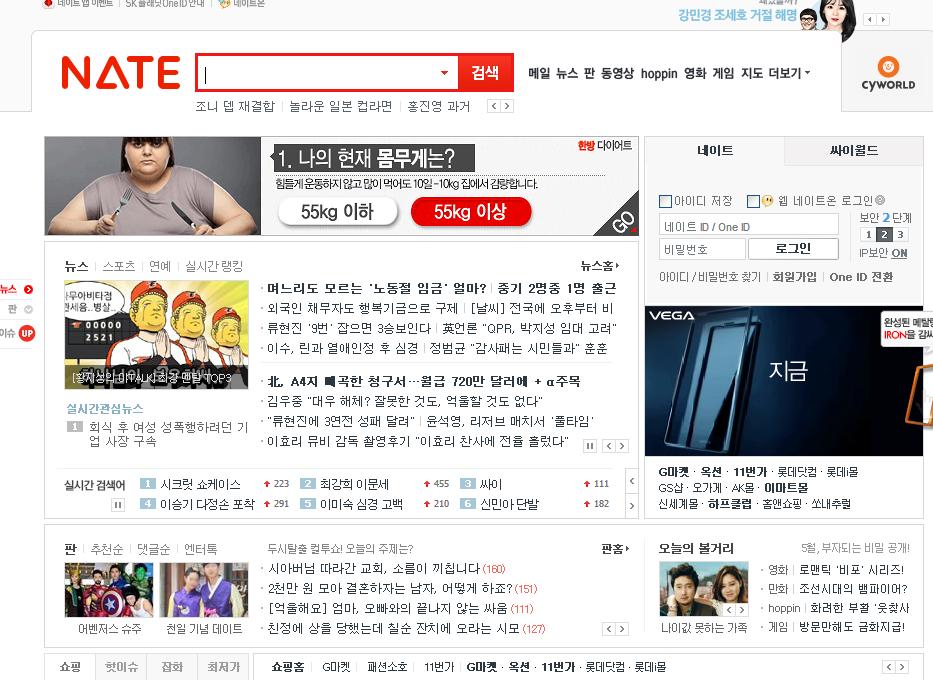The image size is (933, 699).
Task: Click the NATE logo
Action: point(121,73)
